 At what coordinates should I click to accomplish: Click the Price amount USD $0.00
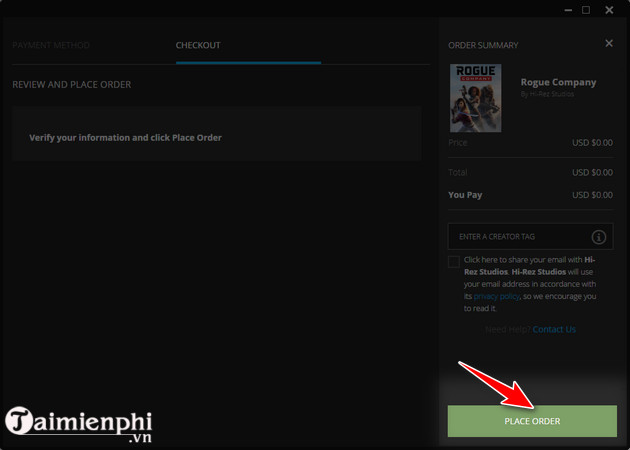tap(592, 143)
